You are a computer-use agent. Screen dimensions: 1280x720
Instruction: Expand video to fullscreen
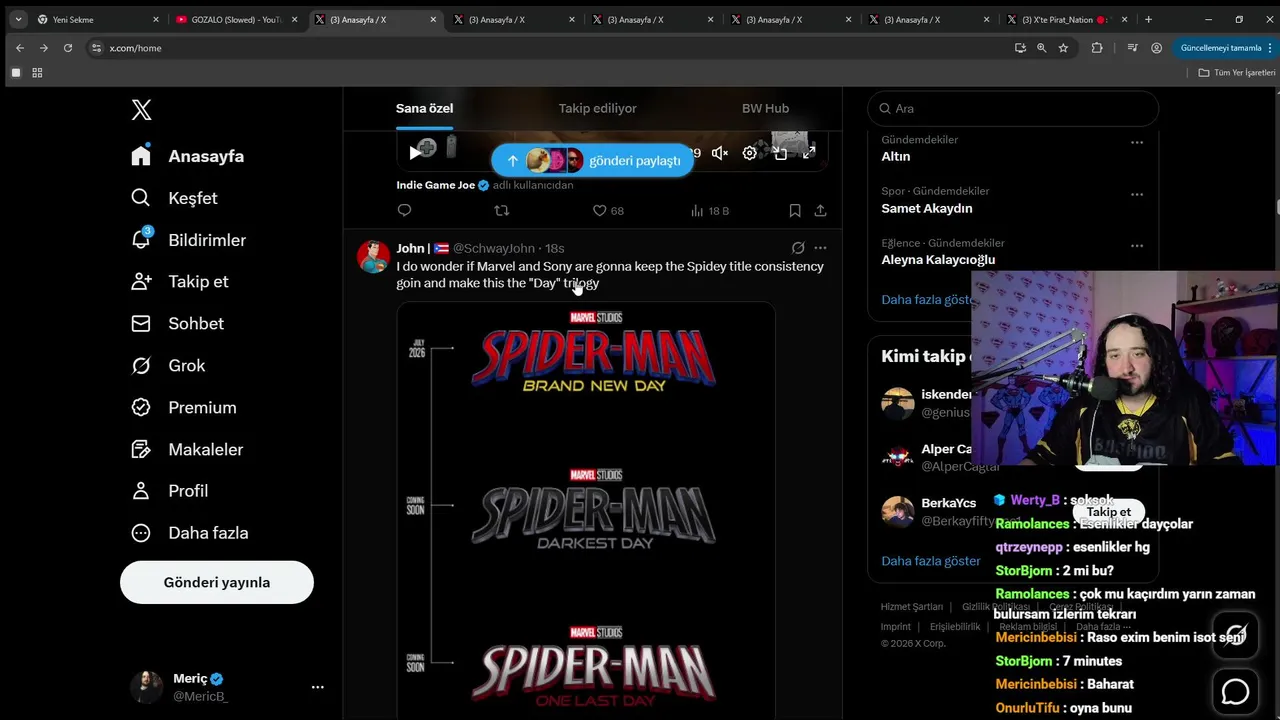[809, 153]
